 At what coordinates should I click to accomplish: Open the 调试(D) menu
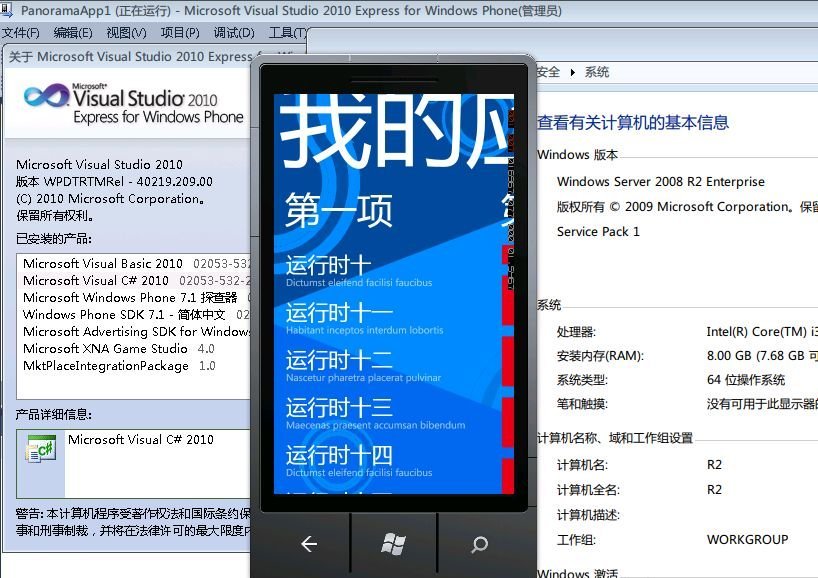(x=234, y=33)
